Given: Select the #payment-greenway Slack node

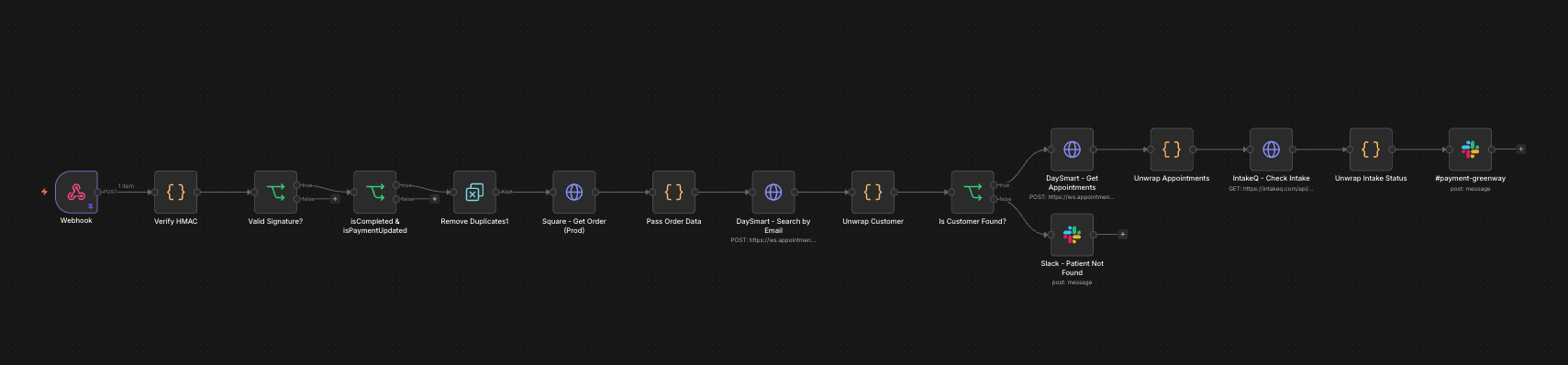Looking at the screenshot, I should 1471,149.
